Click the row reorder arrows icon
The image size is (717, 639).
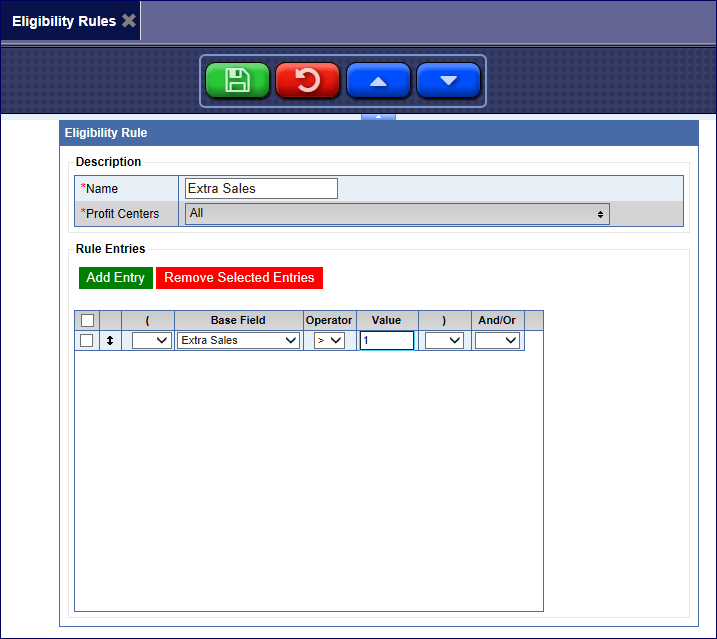tap(110, 341)
